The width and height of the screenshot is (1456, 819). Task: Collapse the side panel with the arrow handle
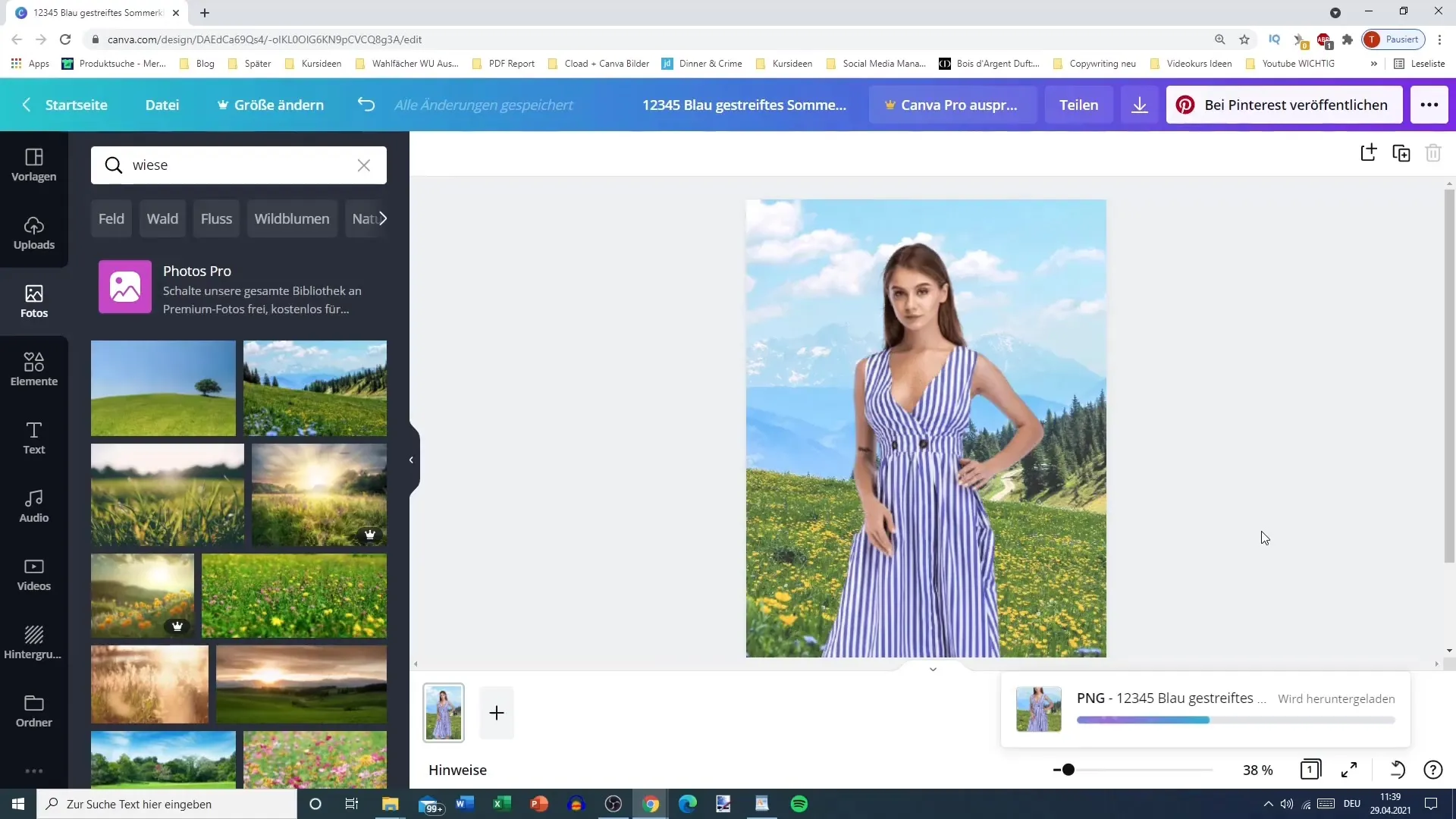click(411, 460)
